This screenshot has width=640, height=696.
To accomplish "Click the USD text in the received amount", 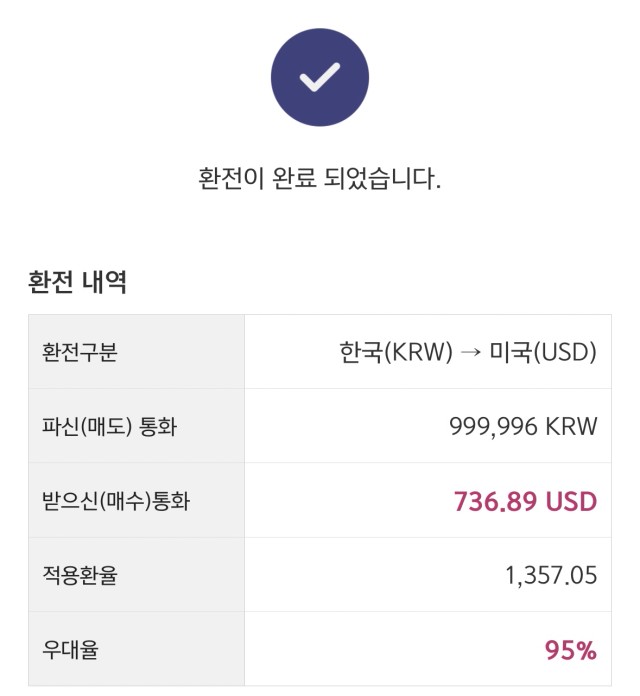I will pos(571,501).
